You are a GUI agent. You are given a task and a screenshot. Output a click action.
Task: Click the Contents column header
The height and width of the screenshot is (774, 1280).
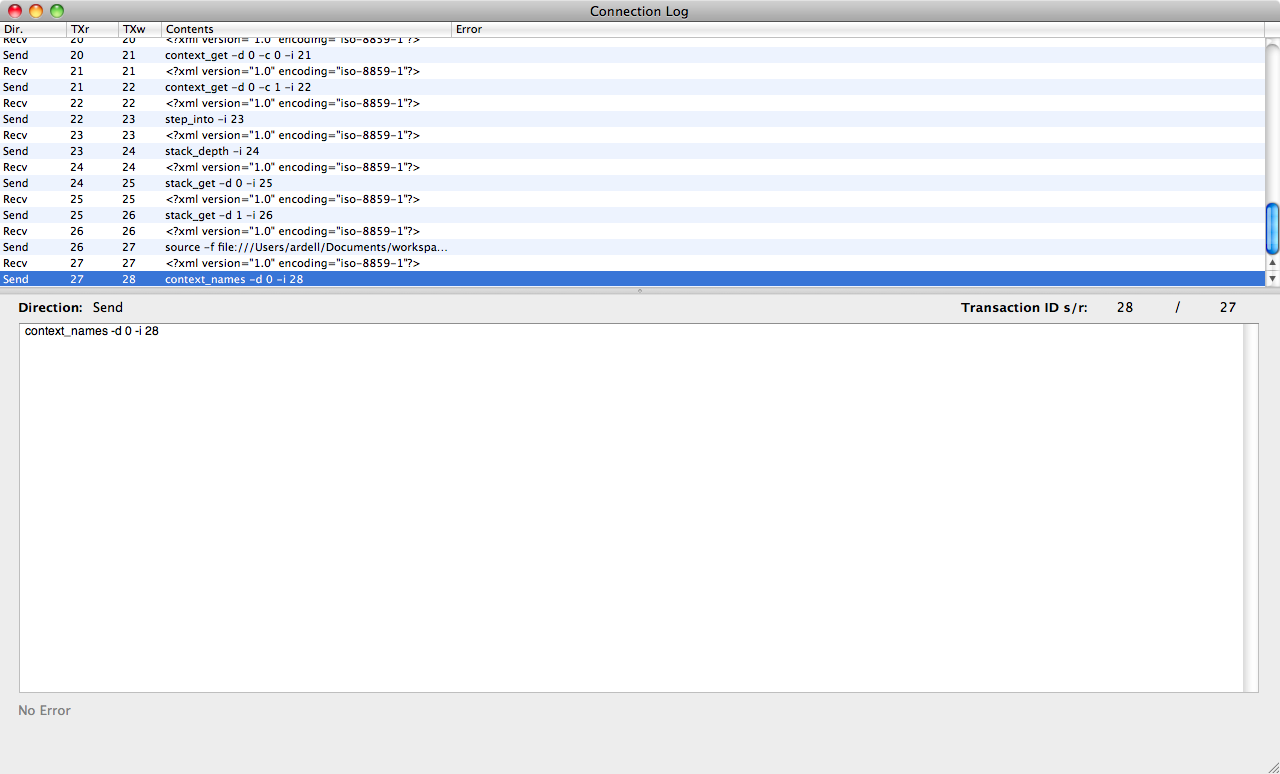point(305,29)
